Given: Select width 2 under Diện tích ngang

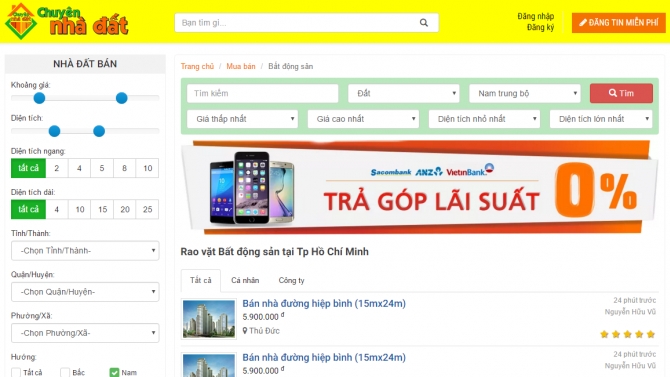Looking at the screenshot, I should point(57,168).
